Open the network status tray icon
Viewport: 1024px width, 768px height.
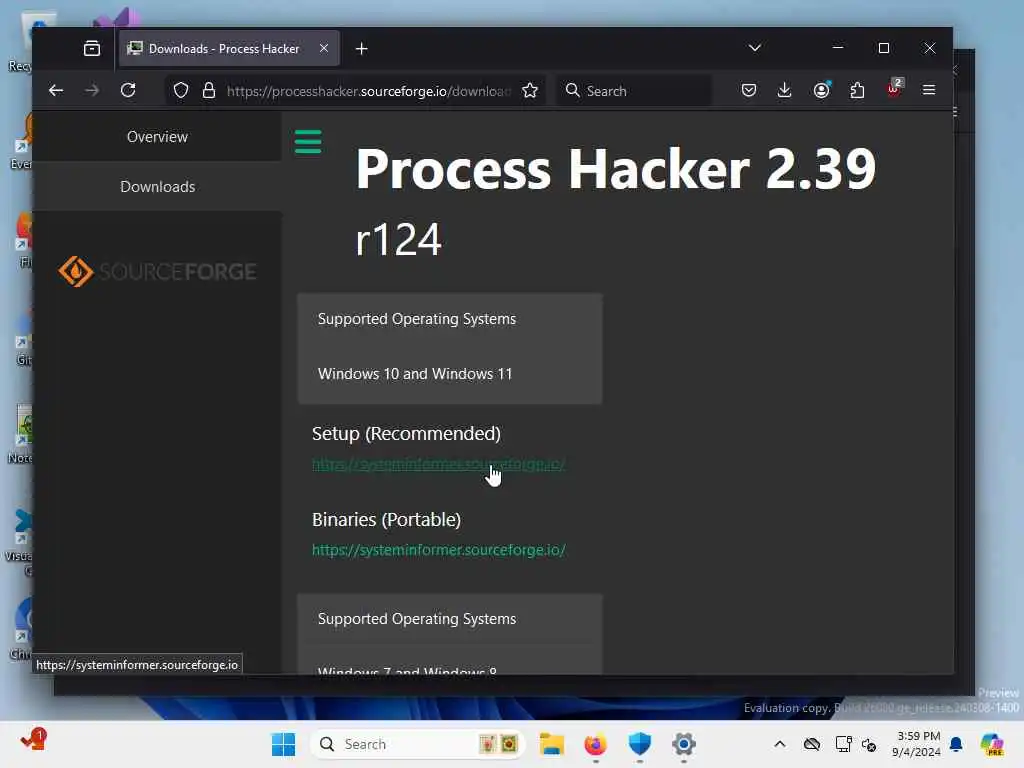point(843,744)
